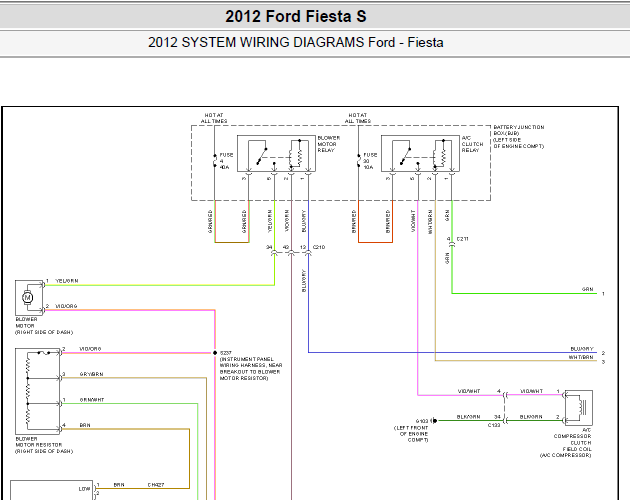Click YEL/GRN label at blower motor pin 1
The image size is (630, 500).
pos(67,281)
